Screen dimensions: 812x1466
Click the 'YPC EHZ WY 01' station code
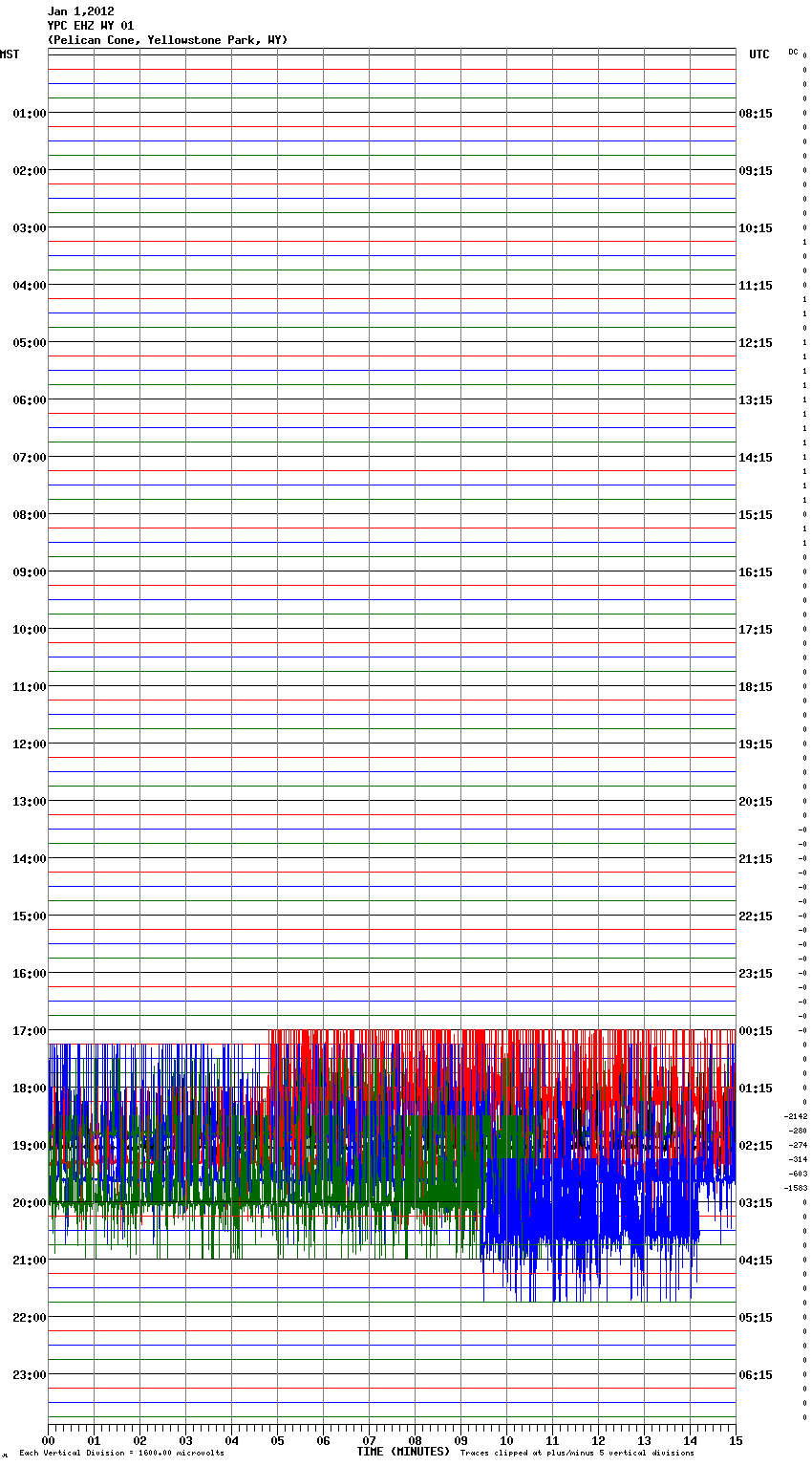tap(91, 26)
